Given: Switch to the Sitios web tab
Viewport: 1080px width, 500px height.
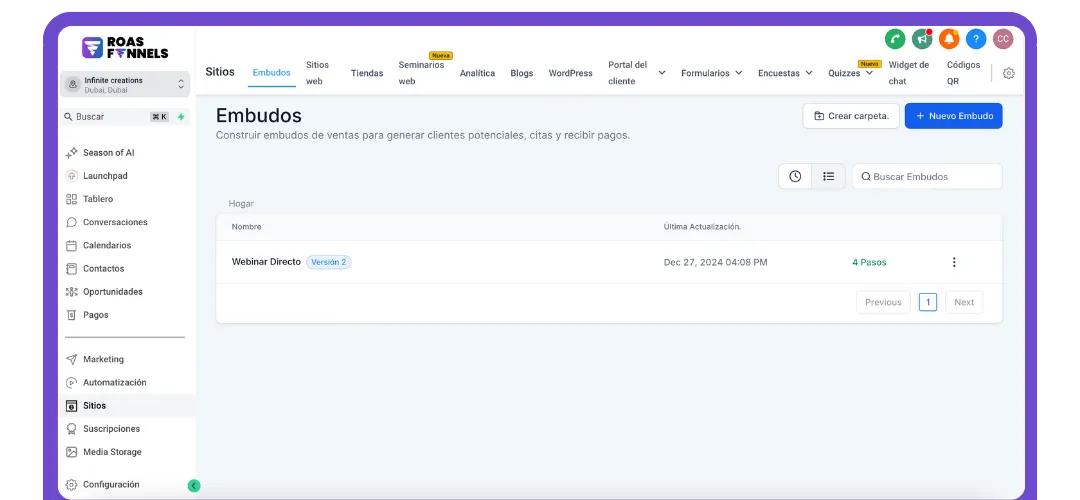Looking at the screenshot, I should click(x=318, y=73).
